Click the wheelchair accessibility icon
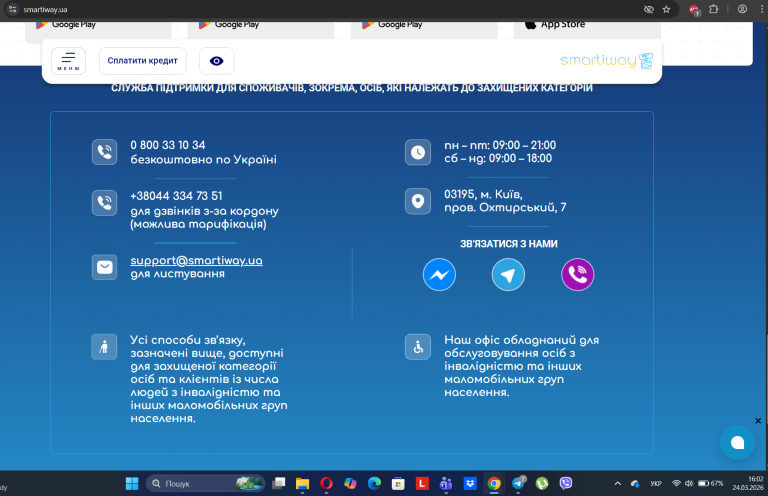 [x=418, y=347]
